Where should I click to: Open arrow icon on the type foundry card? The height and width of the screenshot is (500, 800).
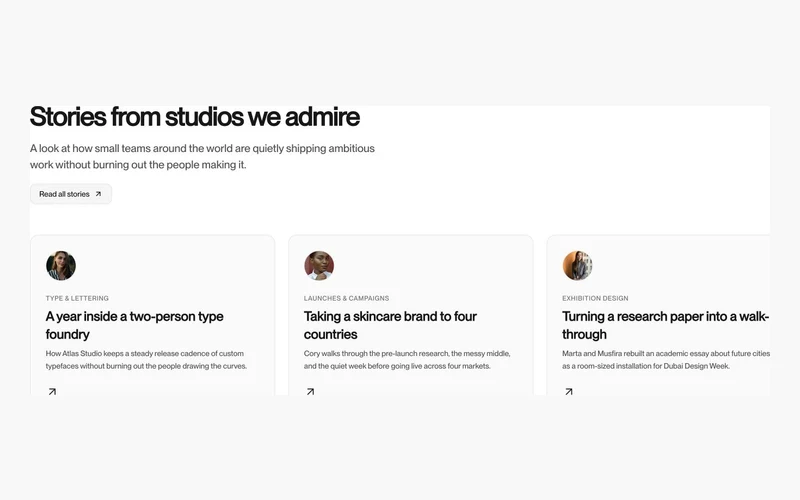point(52,391)
